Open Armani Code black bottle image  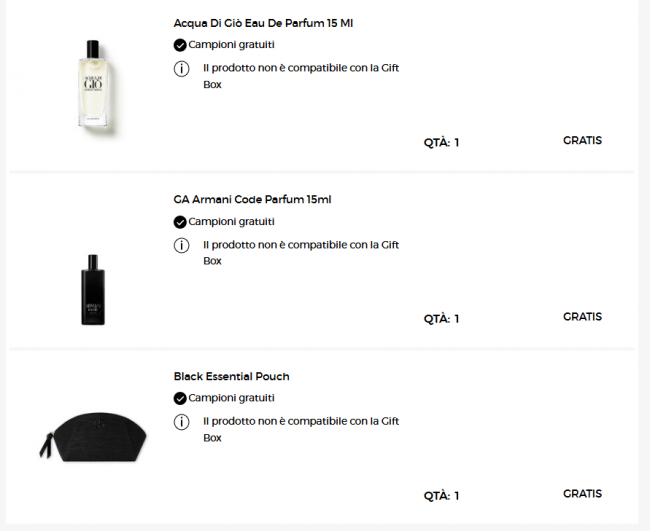click(93, 290)
